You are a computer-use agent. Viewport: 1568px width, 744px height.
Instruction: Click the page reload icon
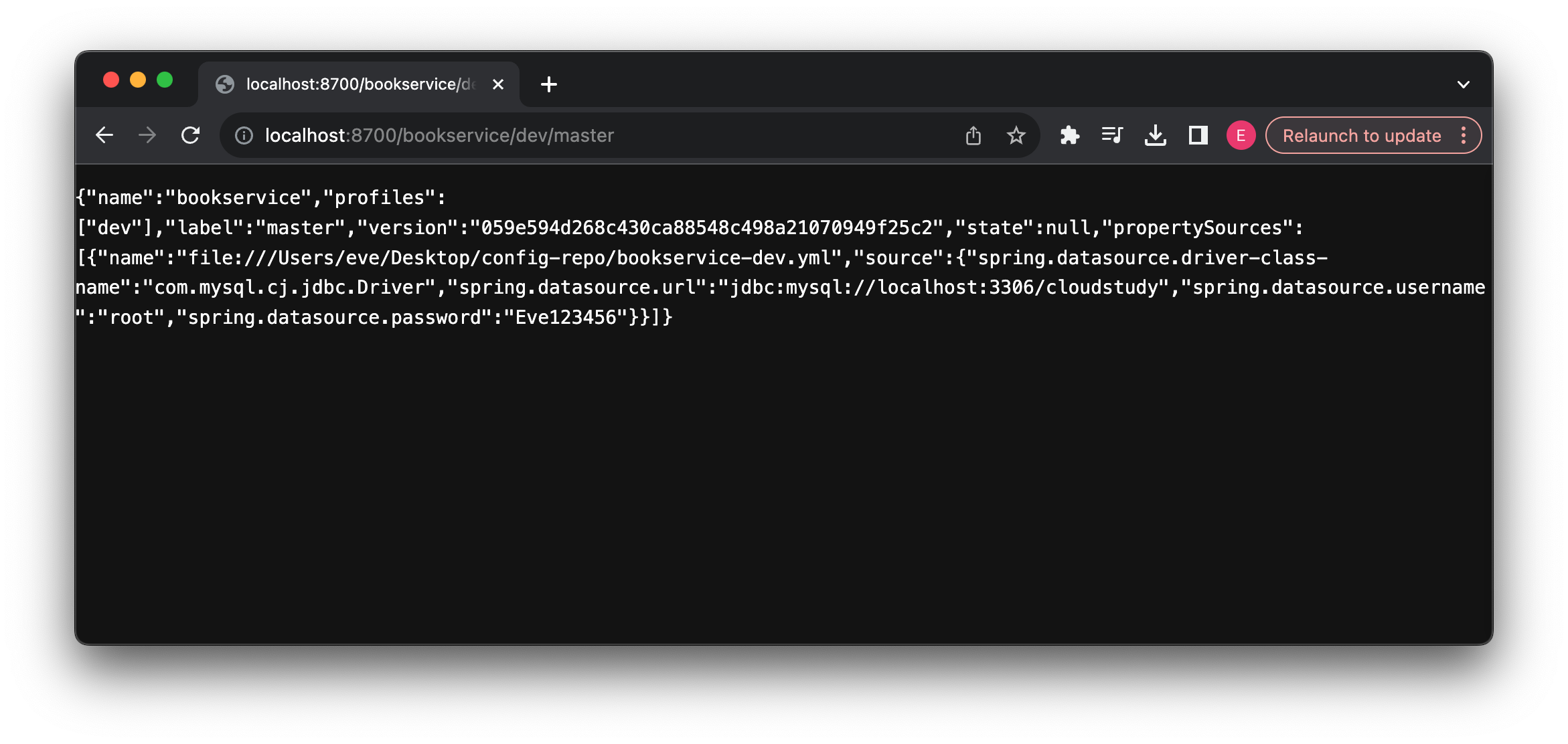coord(192,136)
